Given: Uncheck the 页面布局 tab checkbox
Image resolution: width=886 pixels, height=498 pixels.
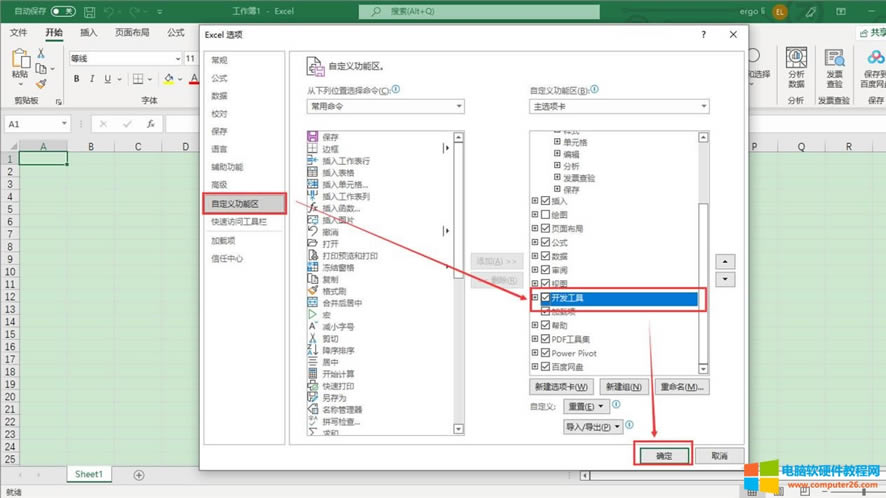Looking at the screenshot, I should coord(545,228).
